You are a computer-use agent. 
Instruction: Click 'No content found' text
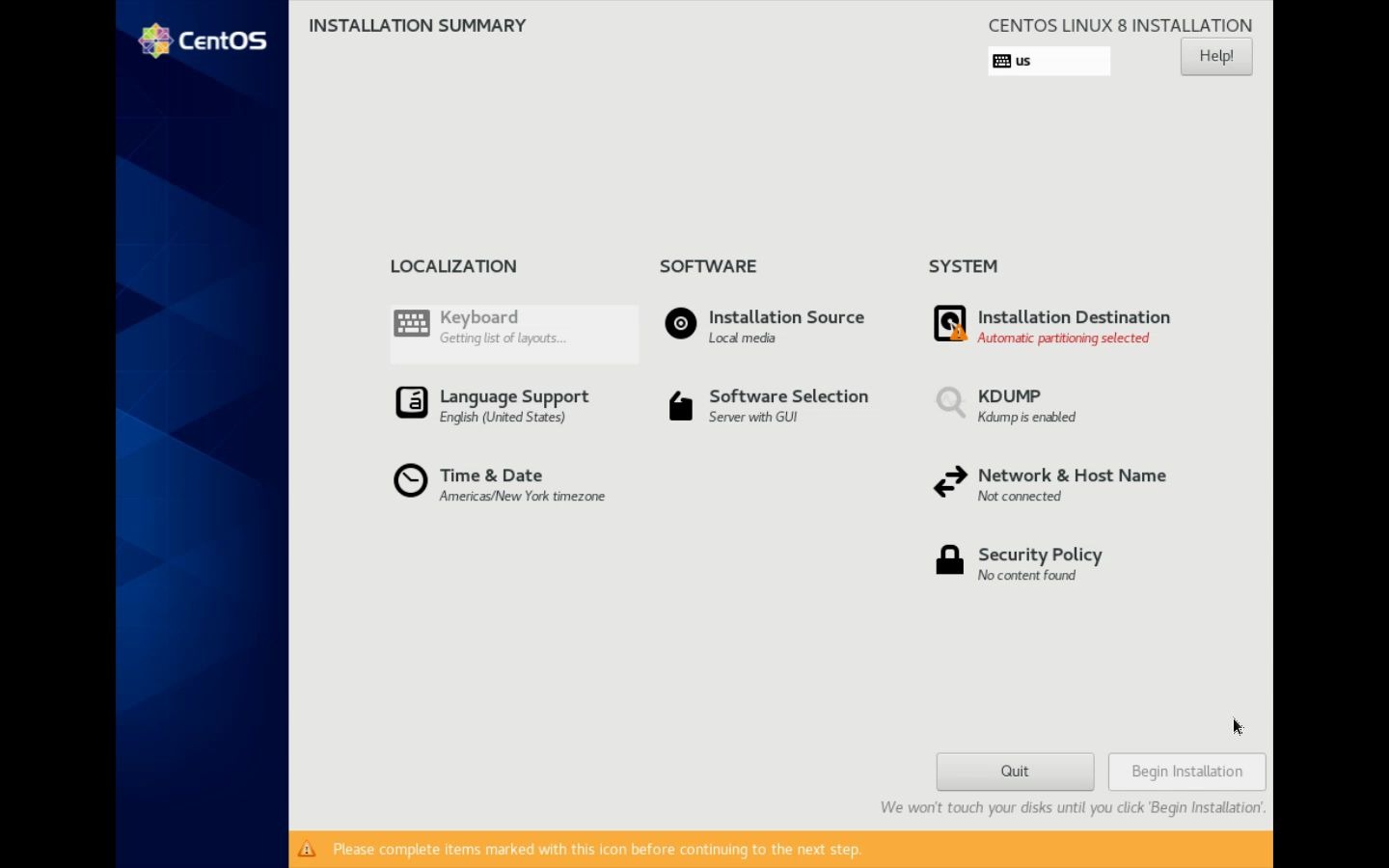[x=1026, y=576]
